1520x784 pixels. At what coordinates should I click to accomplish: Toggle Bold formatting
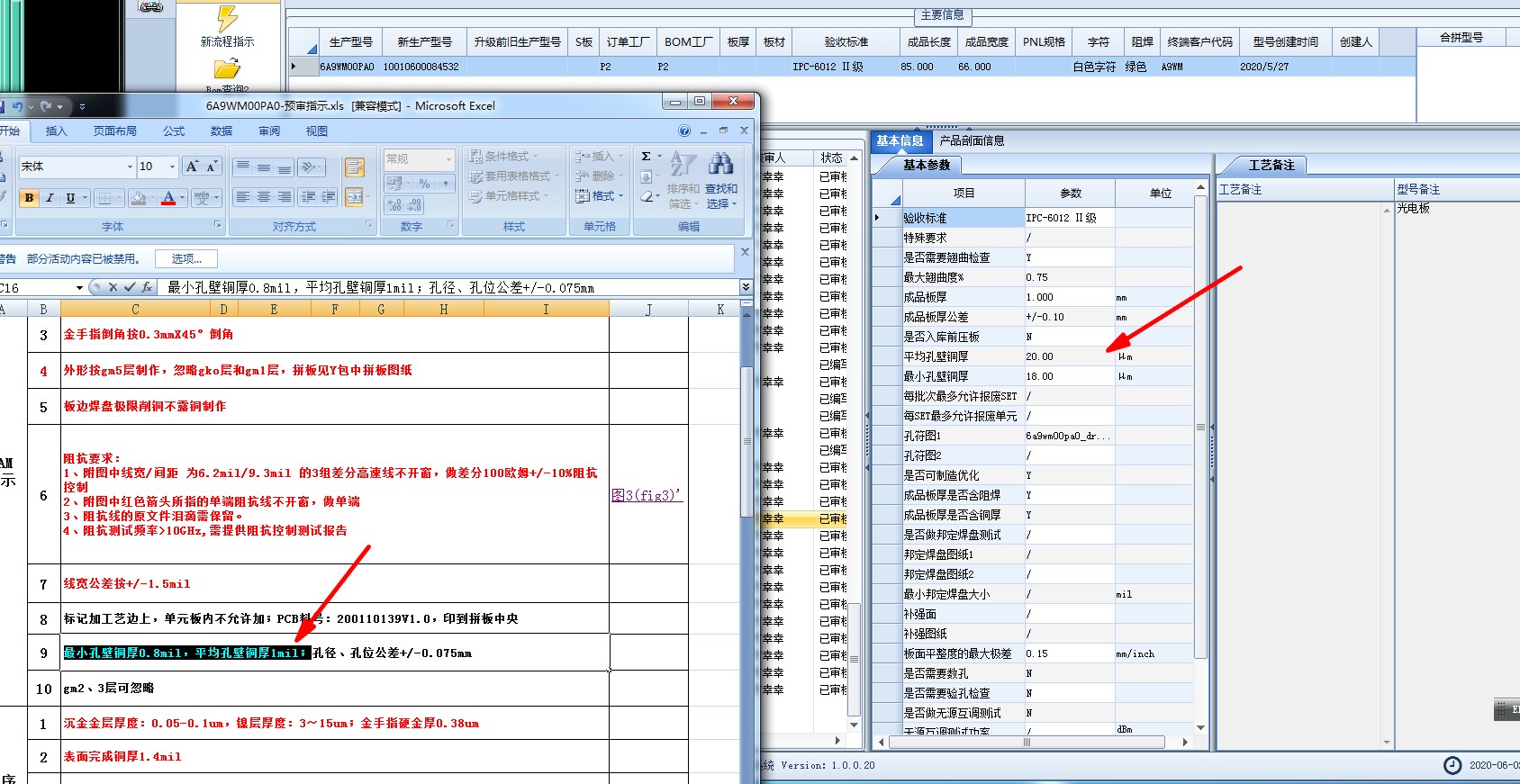tap(30, 197)
